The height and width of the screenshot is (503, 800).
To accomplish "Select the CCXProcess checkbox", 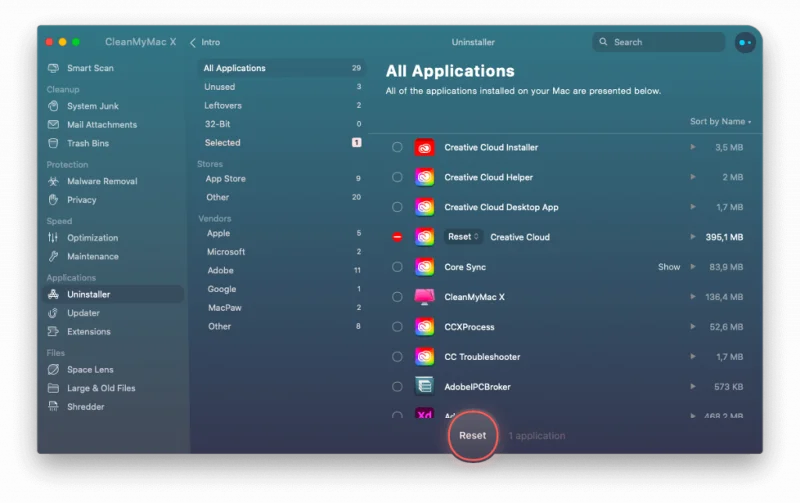I will pyautogui.click(x=397, y=326).
